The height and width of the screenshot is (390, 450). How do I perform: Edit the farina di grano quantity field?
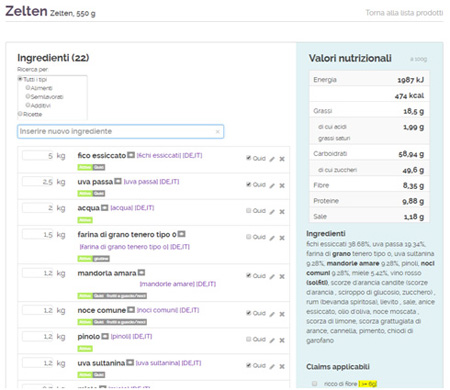(38, 234)
